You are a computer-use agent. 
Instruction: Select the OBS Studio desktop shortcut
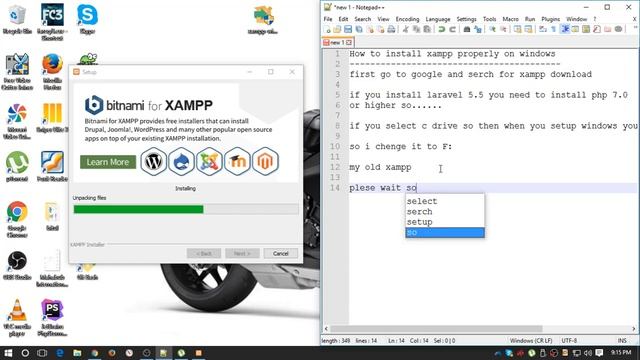coord(17,265)
